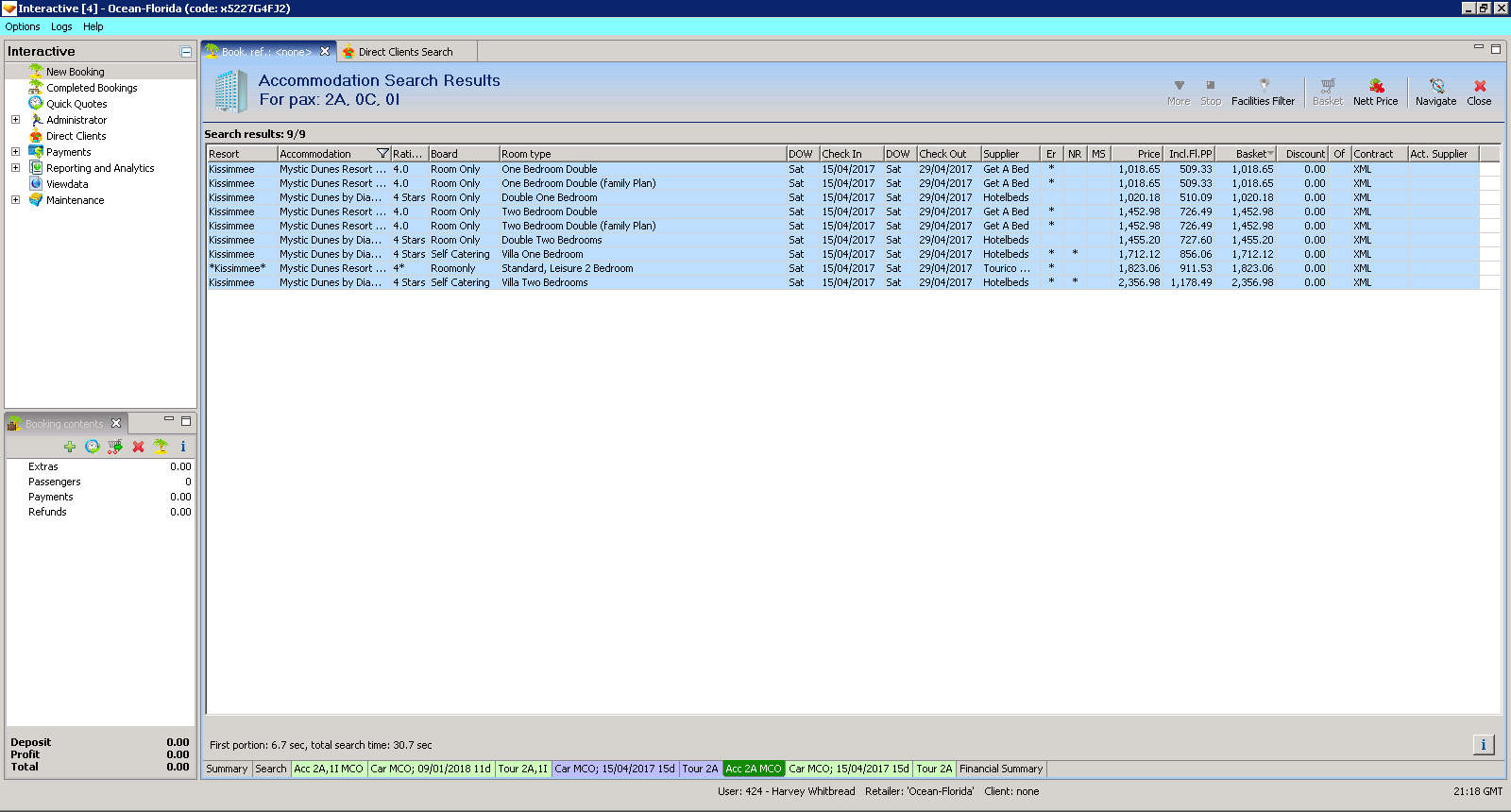Screen dimensions: 1511x812
Task: Expand the Payments tree node
Action: 15,152
